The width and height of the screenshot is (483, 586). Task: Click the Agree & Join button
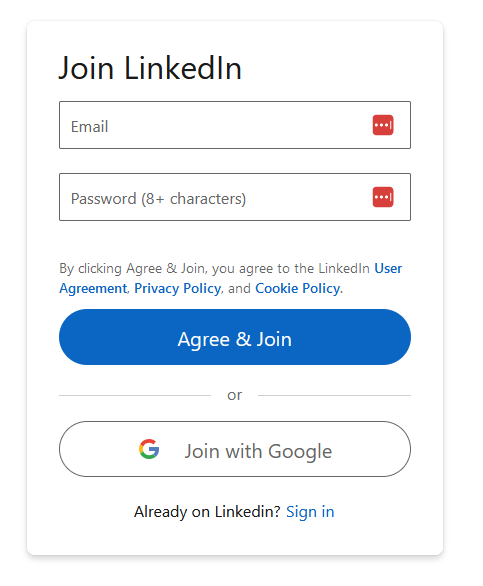coord(235,337)
